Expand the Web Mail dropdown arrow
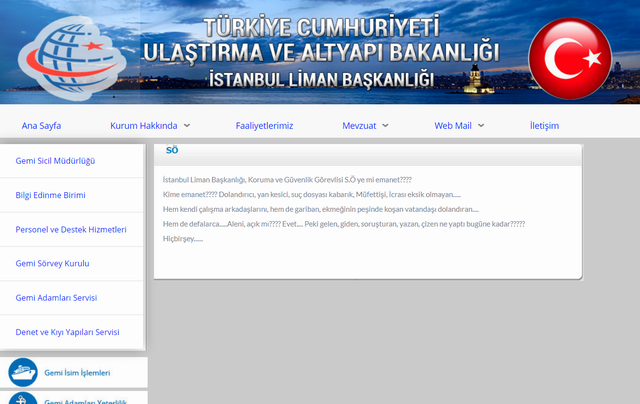The height and width of the screenshot is (404, 640). click(x=481, y=126)
